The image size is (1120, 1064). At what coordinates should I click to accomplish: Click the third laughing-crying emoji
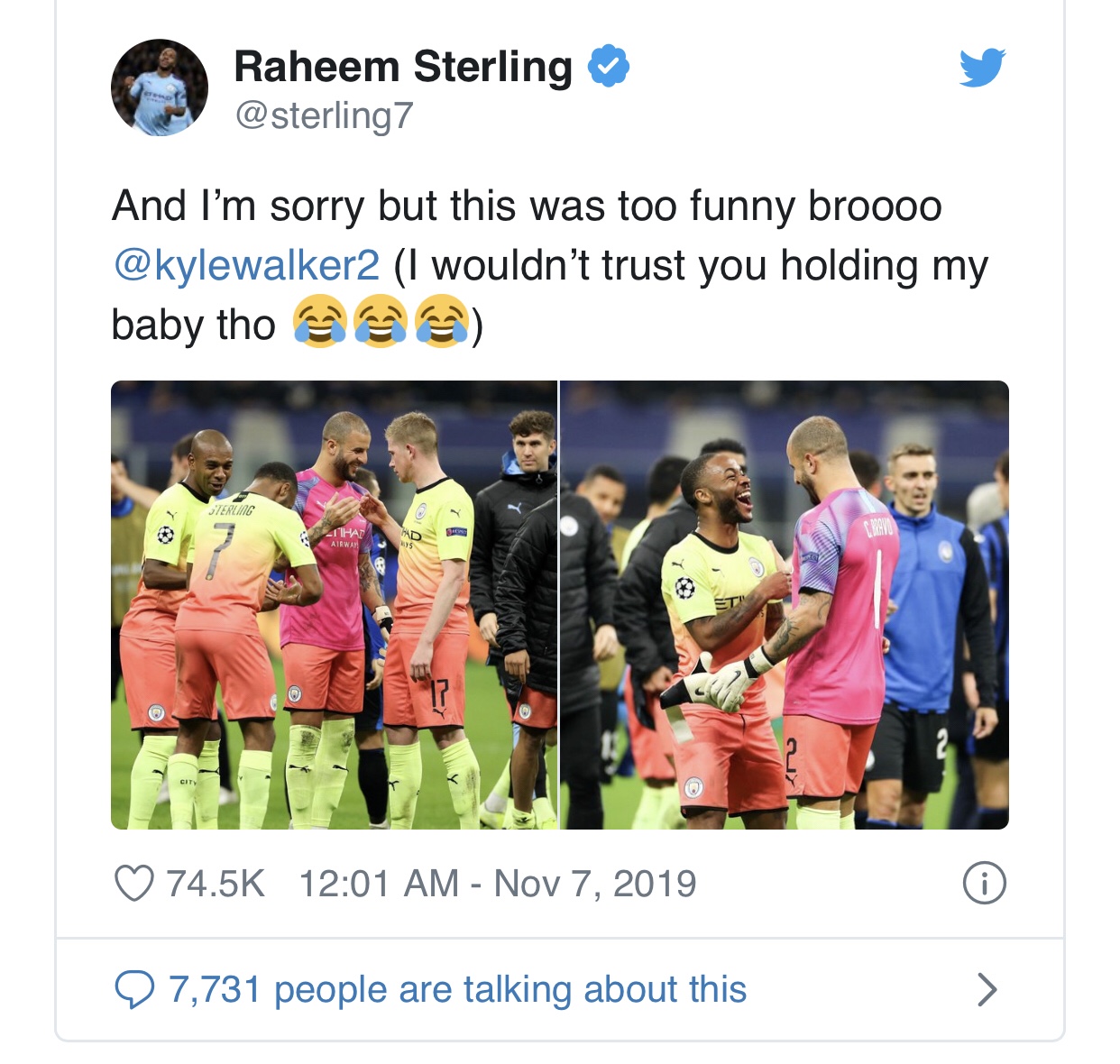click(442, 323)
